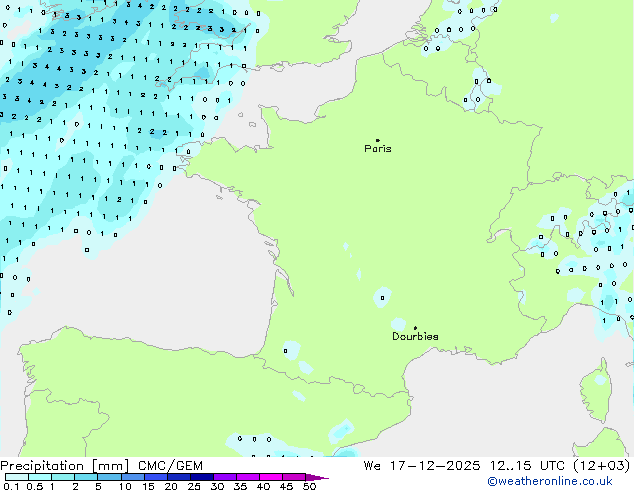
Task: Pick the 20–25 mm legend color swatch
Action: tap(179, 477)
